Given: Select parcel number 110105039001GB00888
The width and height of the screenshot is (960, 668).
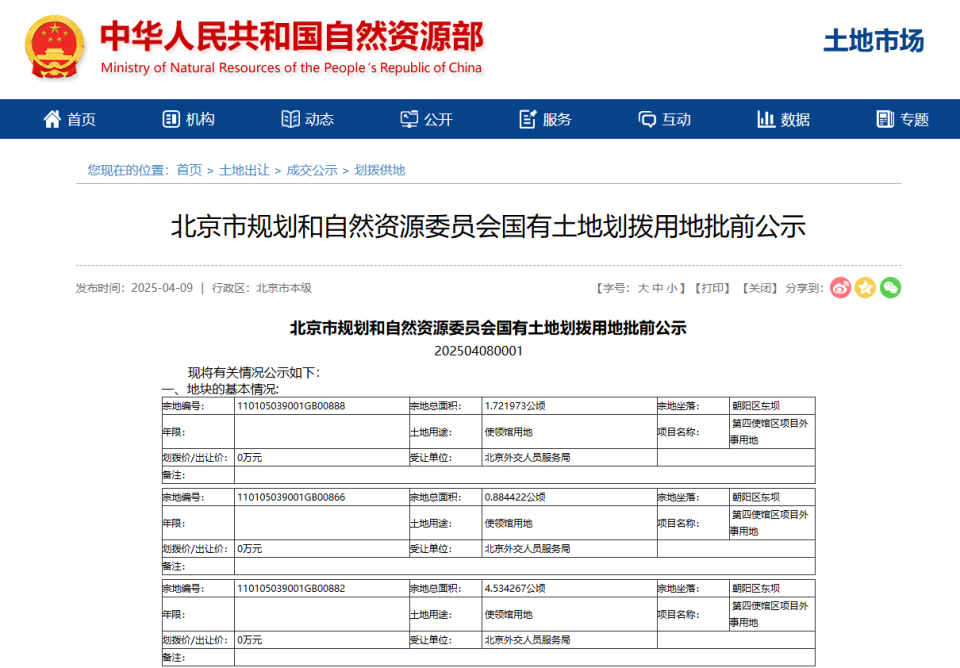Looking at the screenshot, I should tap(291, 406).
